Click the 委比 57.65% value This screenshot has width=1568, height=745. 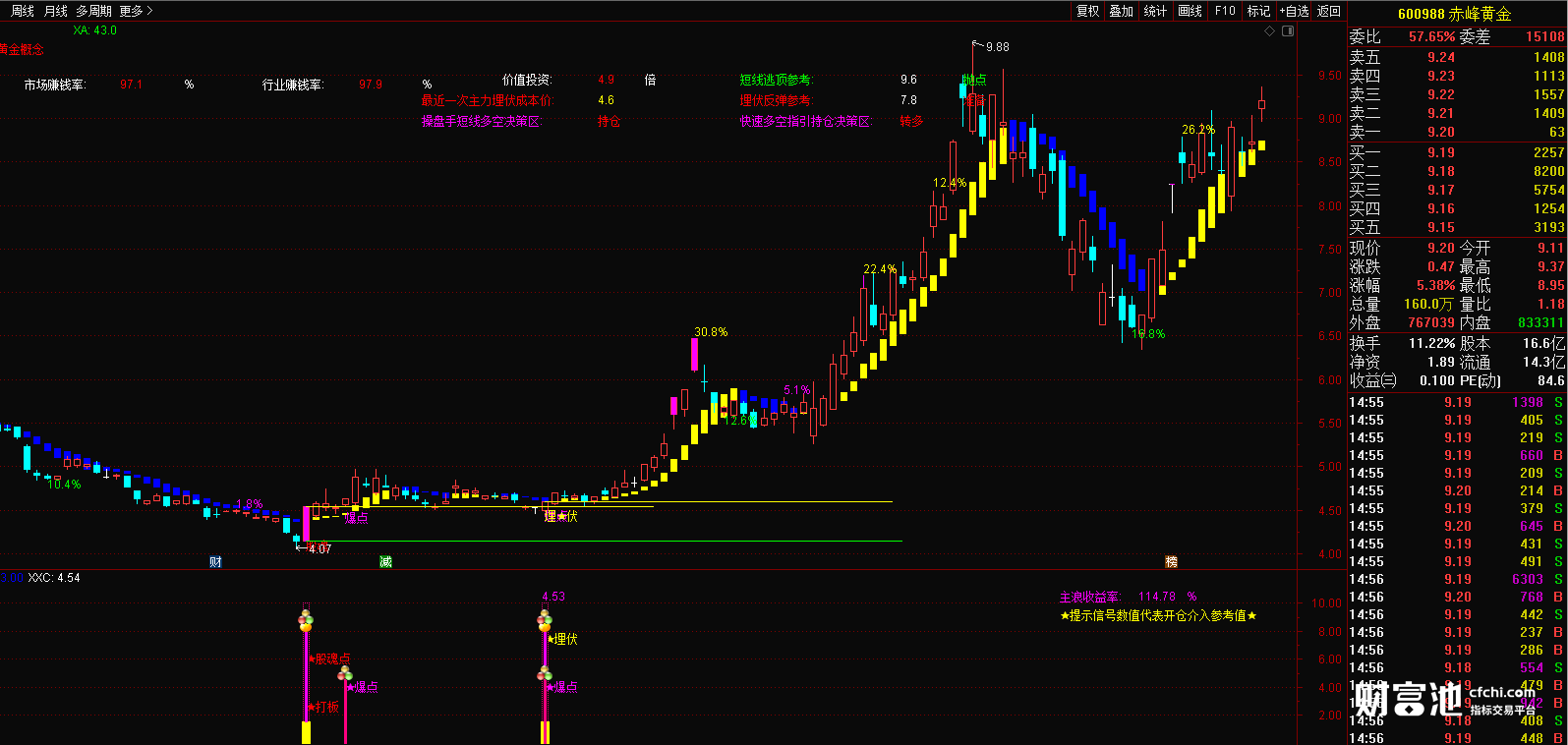tap(1431, 36)
